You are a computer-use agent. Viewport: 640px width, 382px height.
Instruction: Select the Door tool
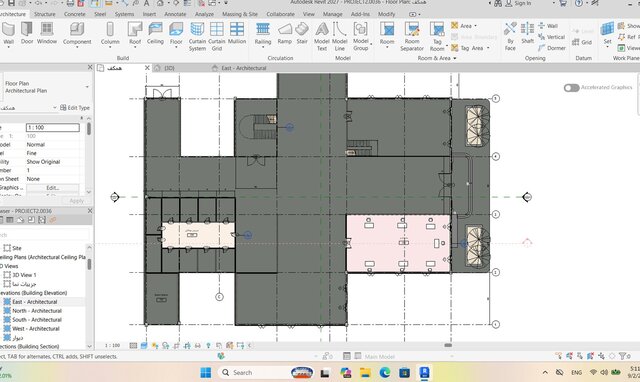tap(27, 33)
